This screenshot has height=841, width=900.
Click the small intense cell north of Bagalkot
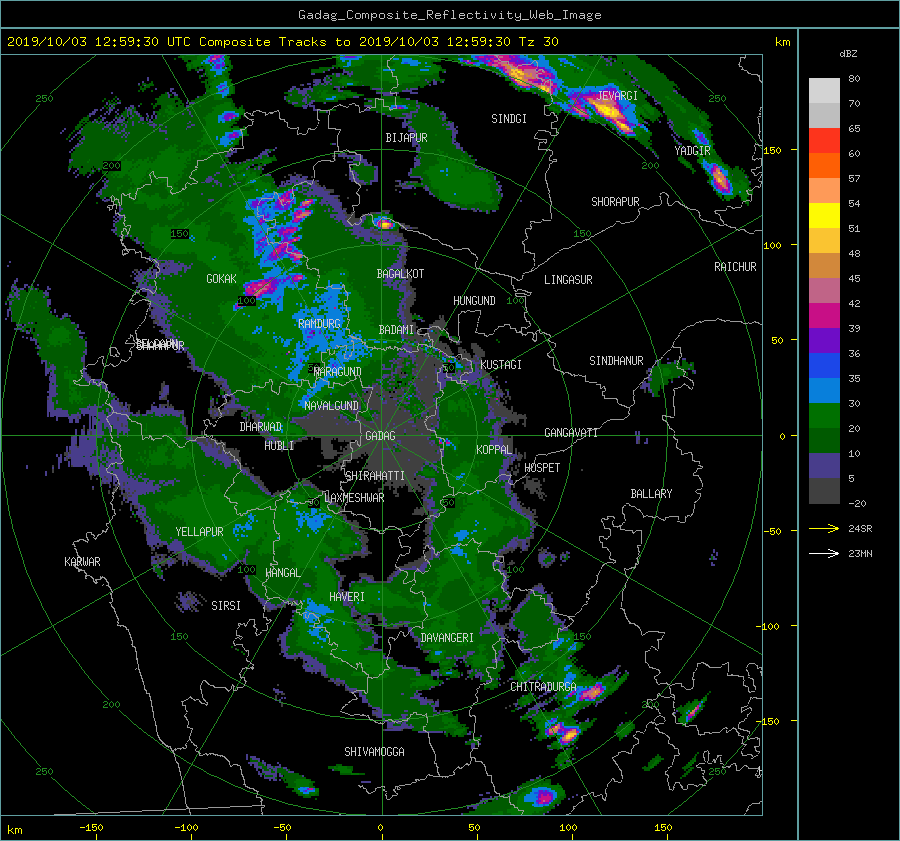(385, 223)
